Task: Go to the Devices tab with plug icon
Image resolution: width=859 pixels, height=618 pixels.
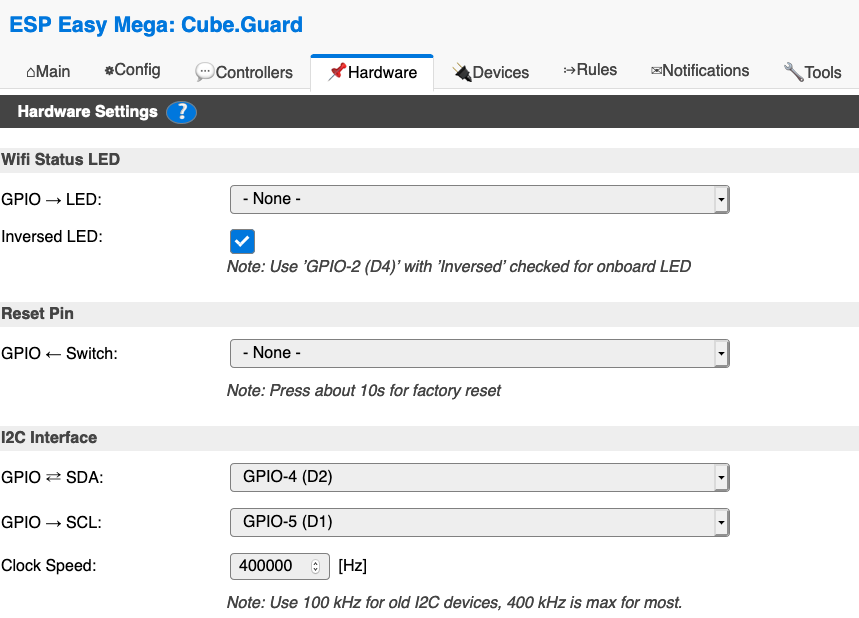Action: pyautogui.click(x=490, y=72)
